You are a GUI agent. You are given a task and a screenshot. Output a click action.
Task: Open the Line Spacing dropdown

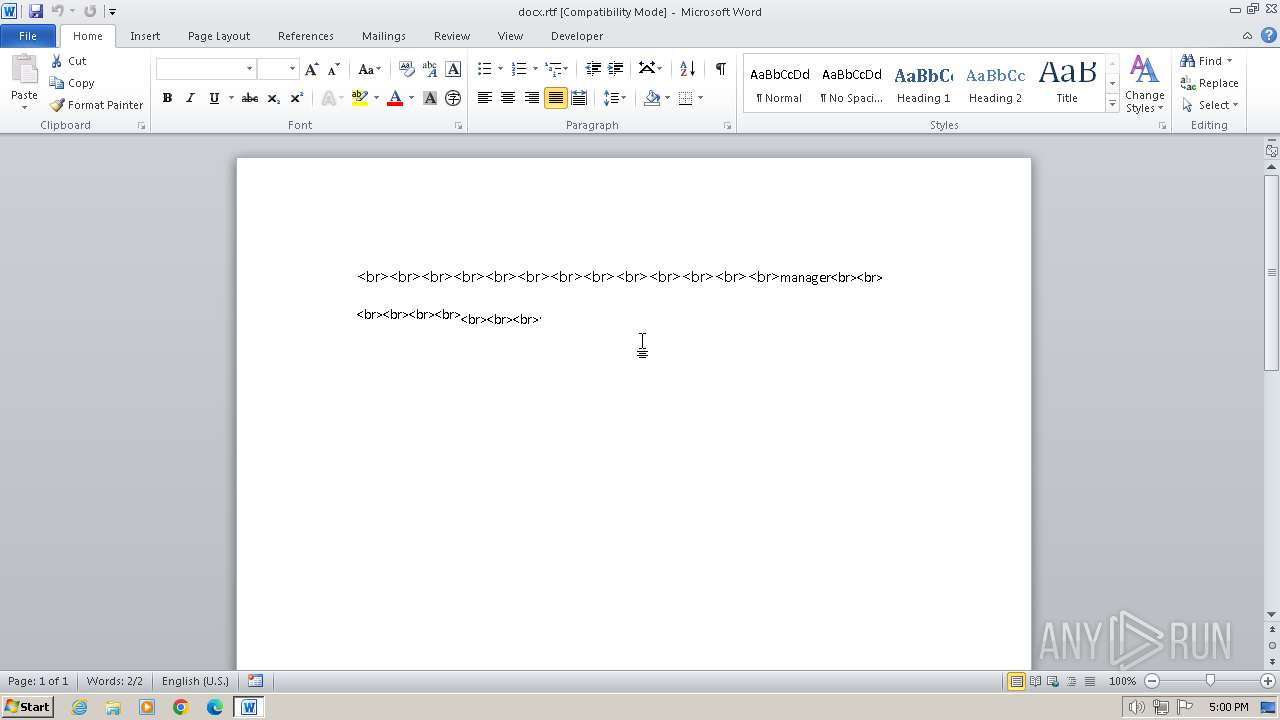tap(614, 98)
